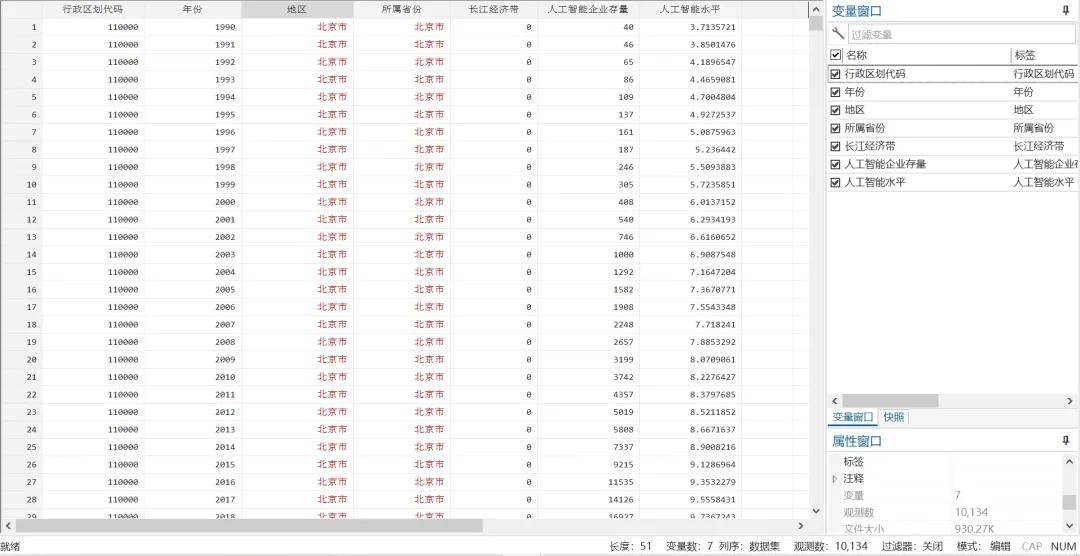Image resolution: width=1080 pixels, height=556 pixels.
Task: Click 地区 cell 北京市 in row 10
Action: 297,185
